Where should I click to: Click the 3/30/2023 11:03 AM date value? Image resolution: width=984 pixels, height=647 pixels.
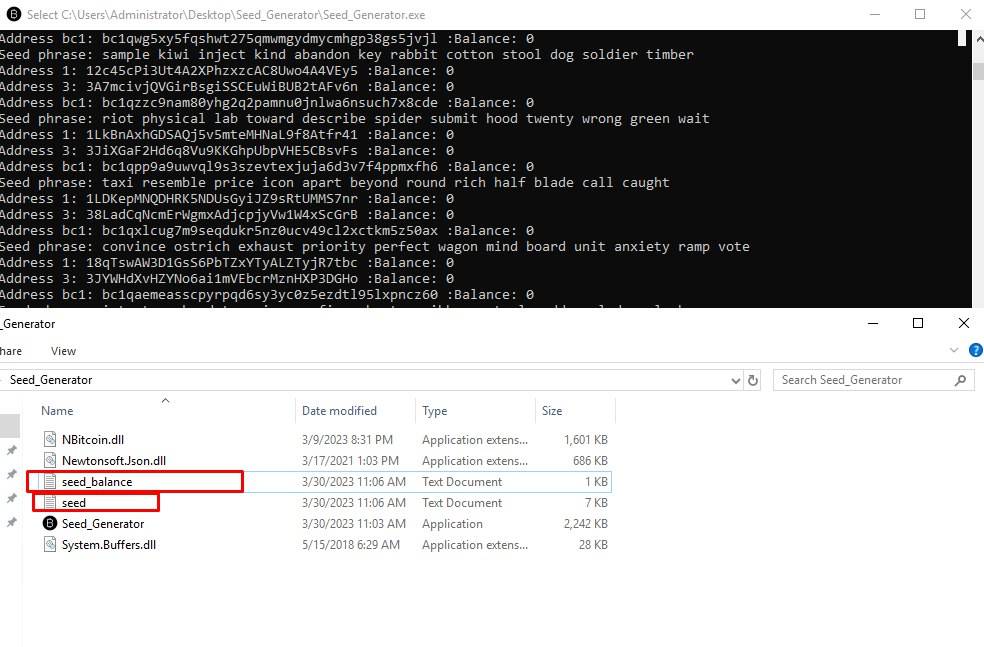(x=353, y=523)
